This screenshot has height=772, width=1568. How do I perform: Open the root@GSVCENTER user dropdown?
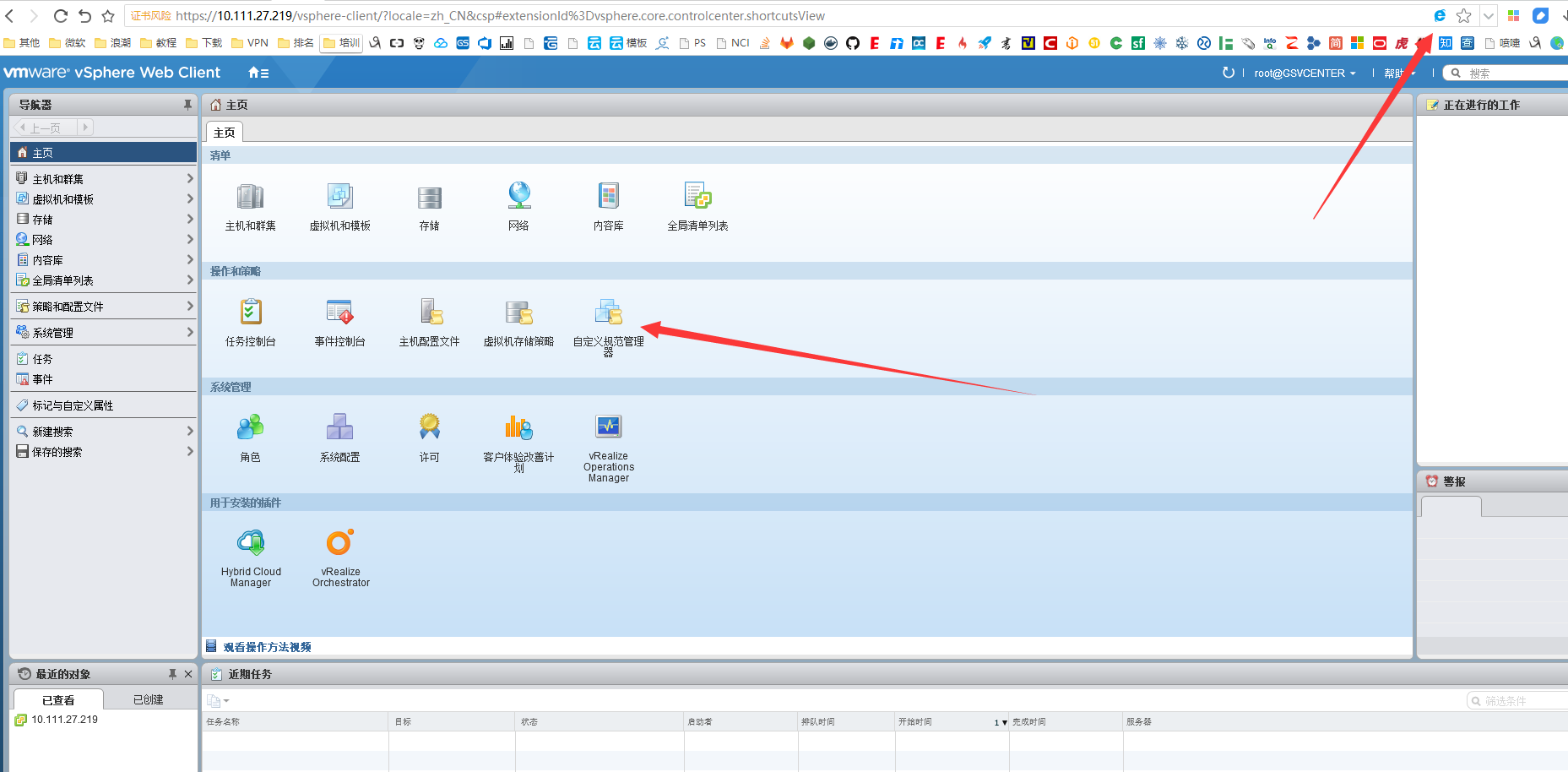coord(1305,73)
